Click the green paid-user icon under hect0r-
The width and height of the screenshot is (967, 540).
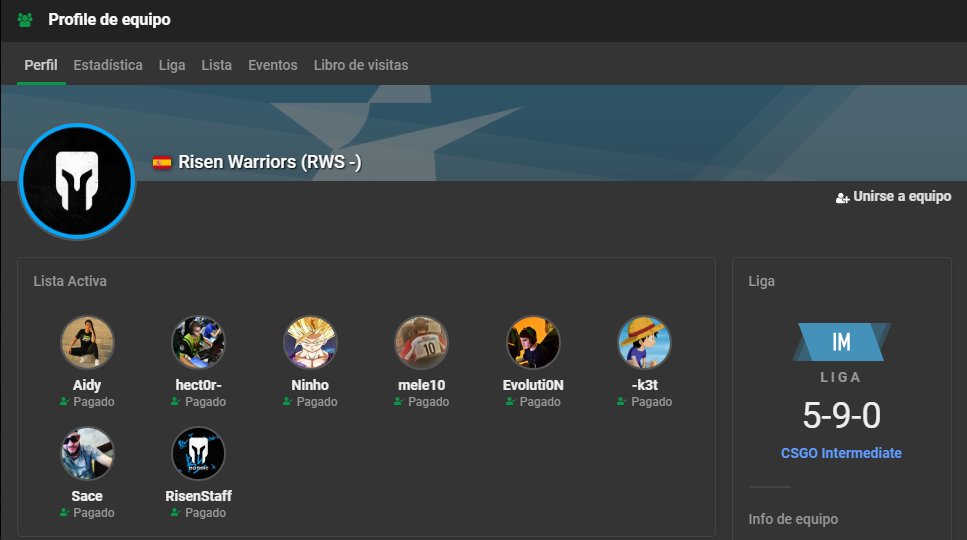tap(176, 402)
